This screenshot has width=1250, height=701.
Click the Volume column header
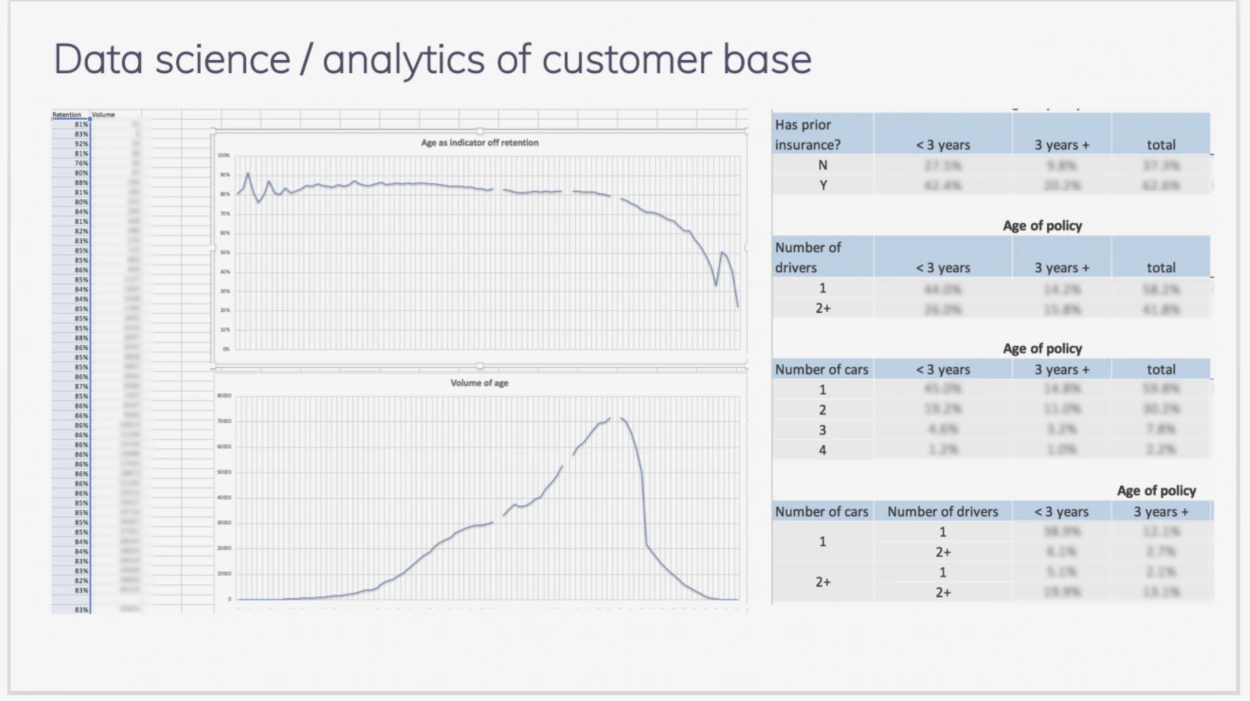click(104, 115)
